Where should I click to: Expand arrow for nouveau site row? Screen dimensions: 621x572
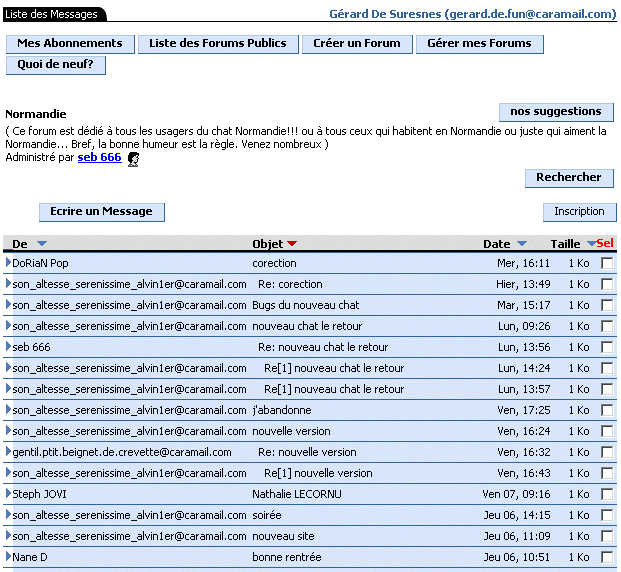[8, 535]
